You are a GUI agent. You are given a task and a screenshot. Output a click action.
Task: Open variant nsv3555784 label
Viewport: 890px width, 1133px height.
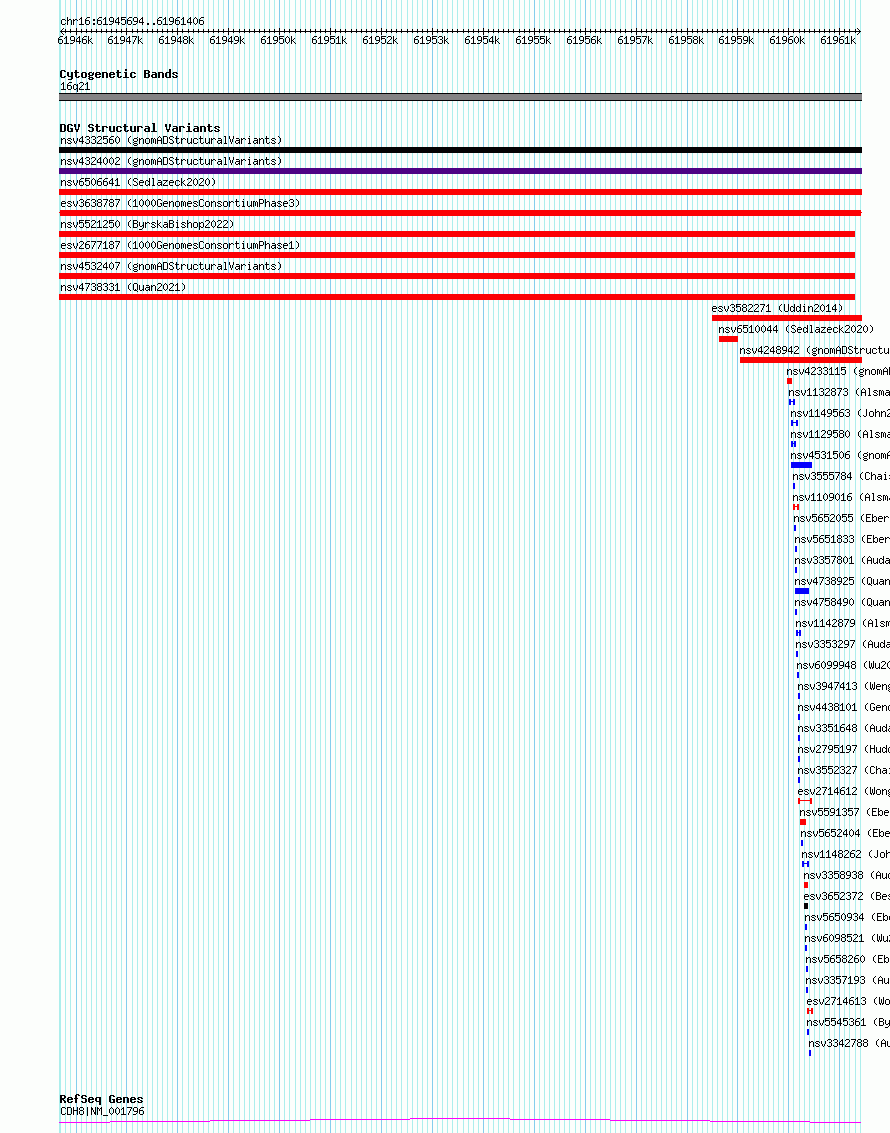coord(841,475)
